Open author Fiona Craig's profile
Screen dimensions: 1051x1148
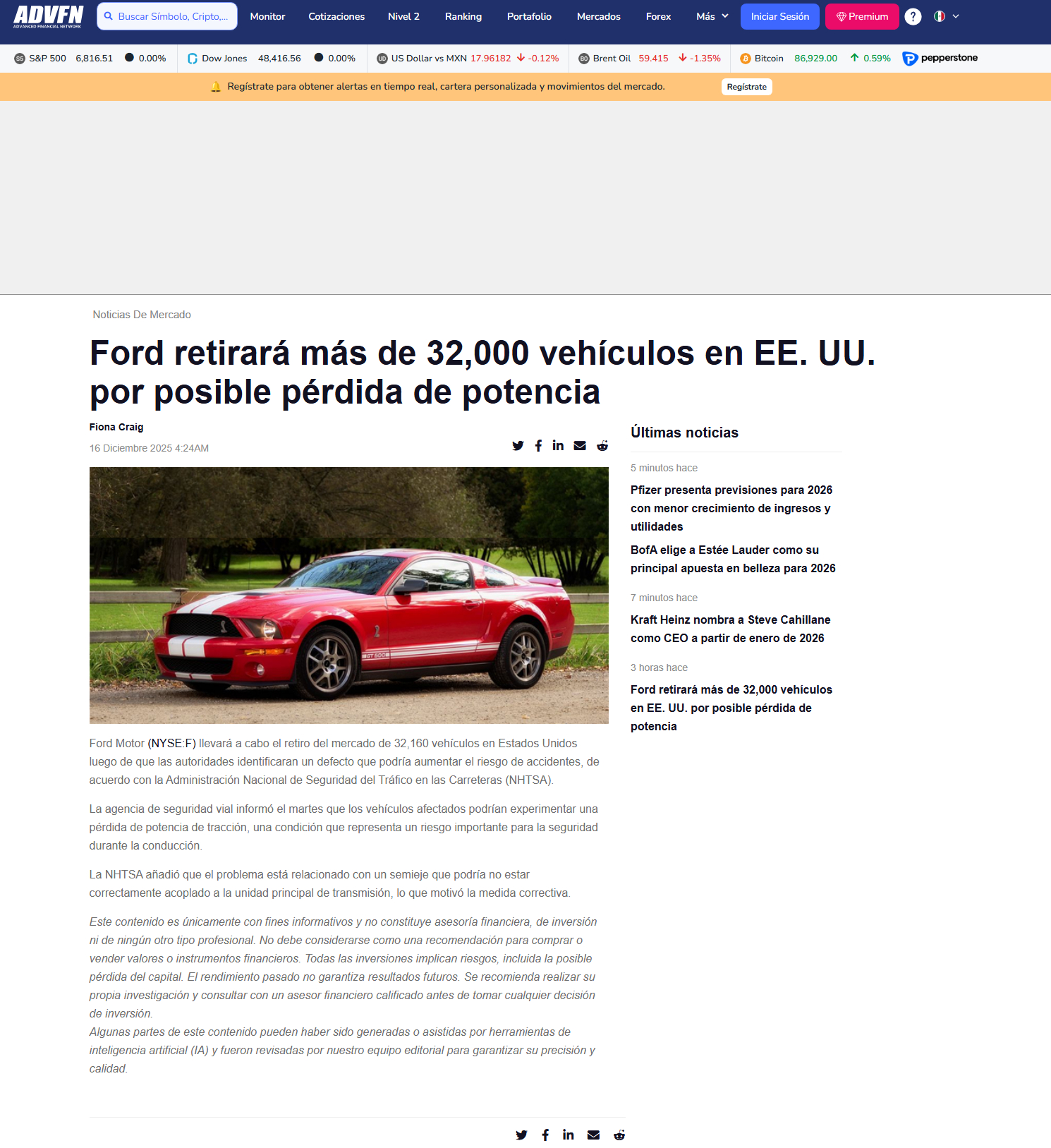coord(116,427)
